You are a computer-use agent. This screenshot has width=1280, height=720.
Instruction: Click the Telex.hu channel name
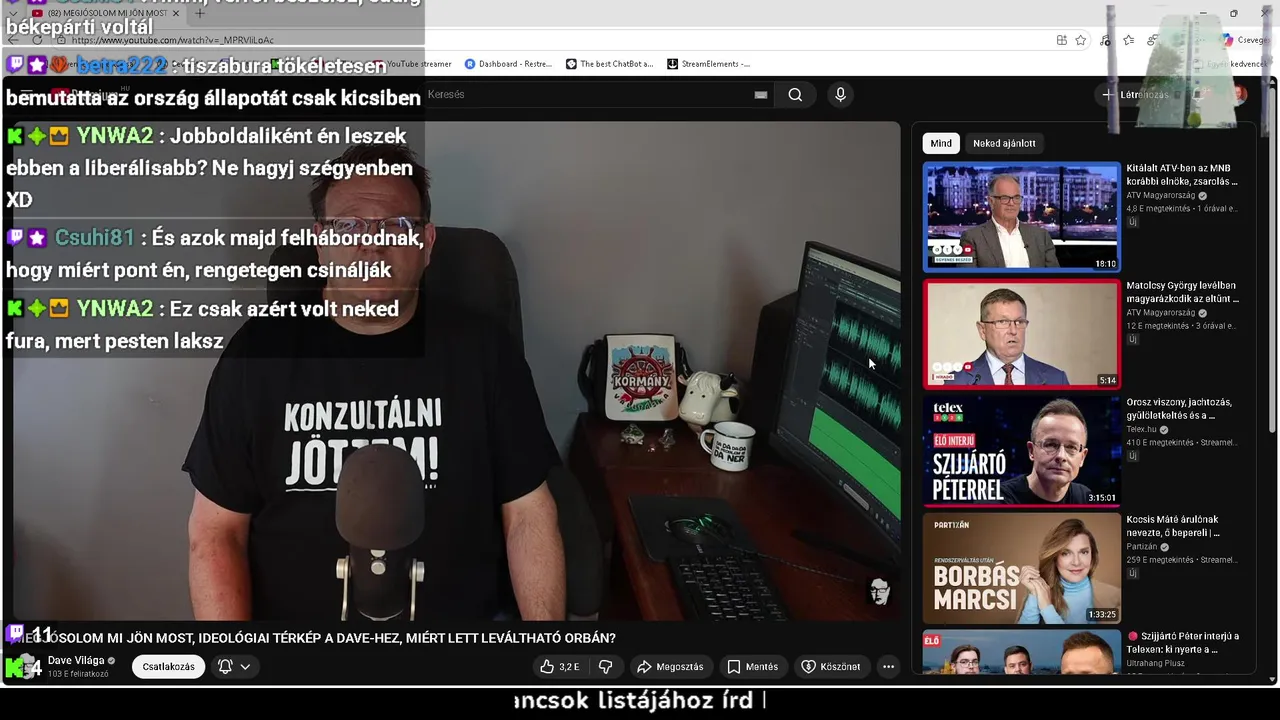[x=1141, y=429]
